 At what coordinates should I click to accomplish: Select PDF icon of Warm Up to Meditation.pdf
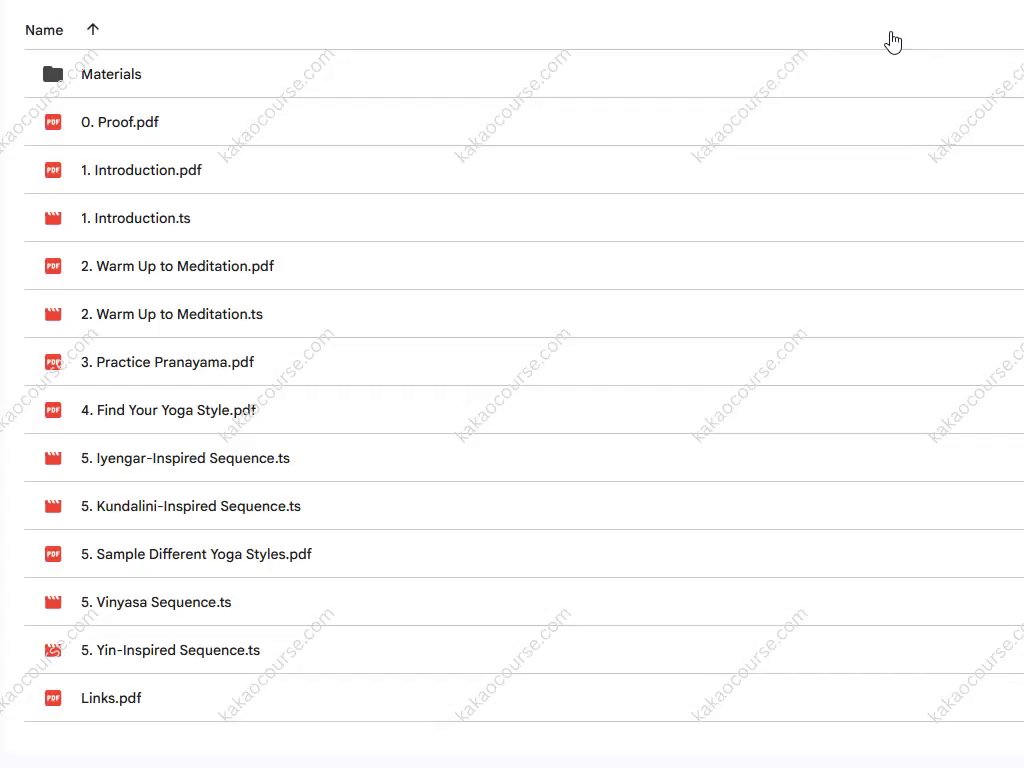(53, 266)
